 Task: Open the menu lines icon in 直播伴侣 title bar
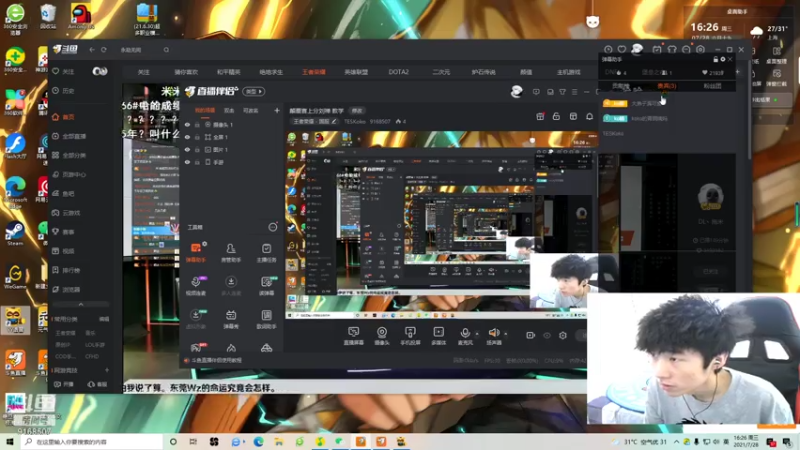pyautogui.click(x=574, y=92)
